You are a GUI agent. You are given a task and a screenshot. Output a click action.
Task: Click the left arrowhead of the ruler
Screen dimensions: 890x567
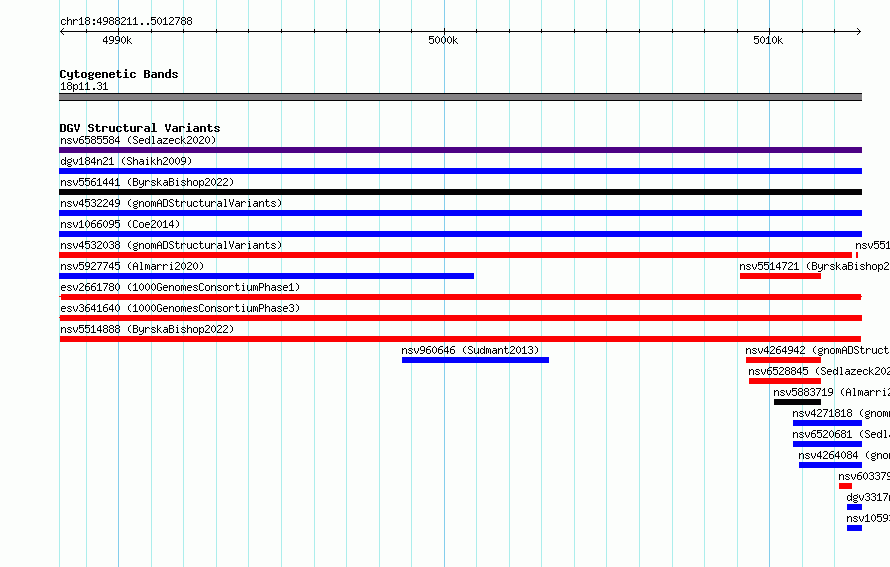pos(62,31)
